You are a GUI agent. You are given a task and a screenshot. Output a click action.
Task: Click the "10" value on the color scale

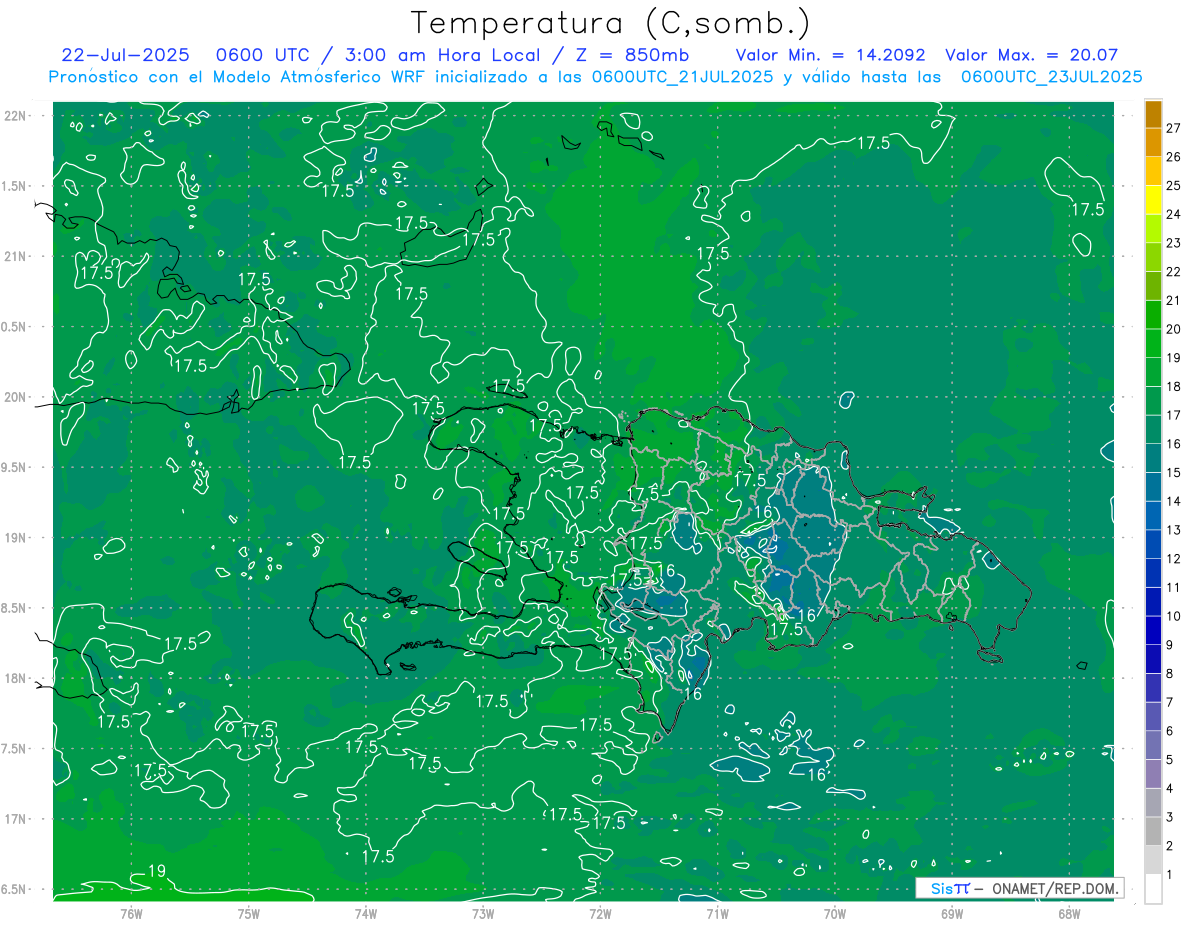(1173, 616)
